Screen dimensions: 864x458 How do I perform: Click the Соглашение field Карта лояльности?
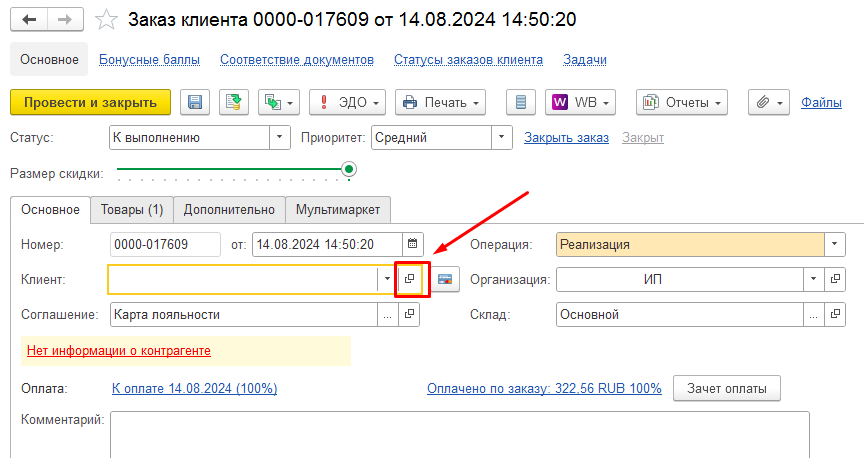[244, 315]
